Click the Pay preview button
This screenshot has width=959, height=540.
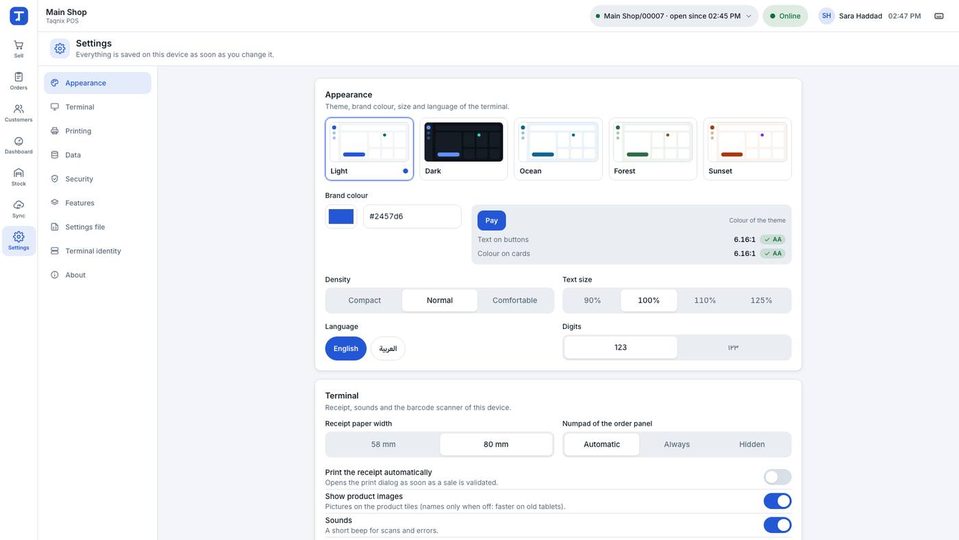[492, 220]
